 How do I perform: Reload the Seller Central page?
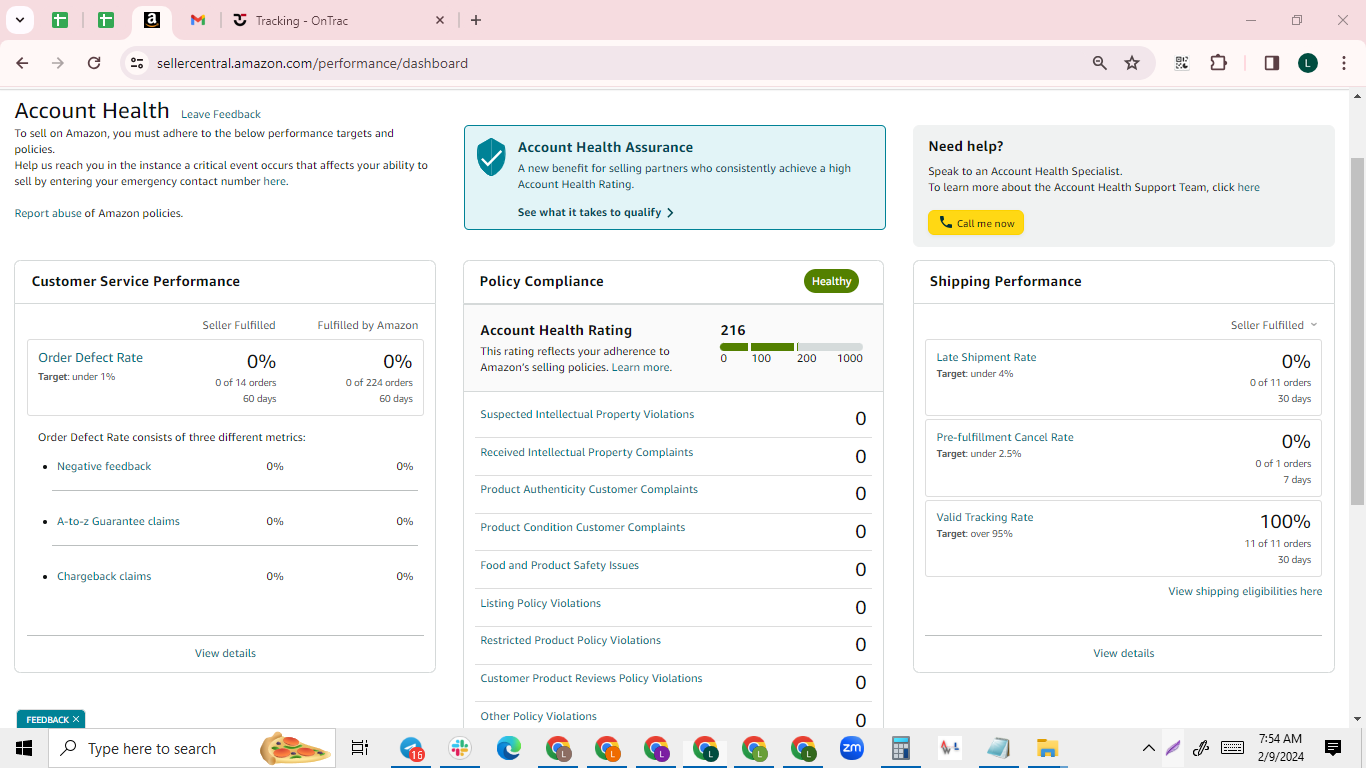coord(94,63)
